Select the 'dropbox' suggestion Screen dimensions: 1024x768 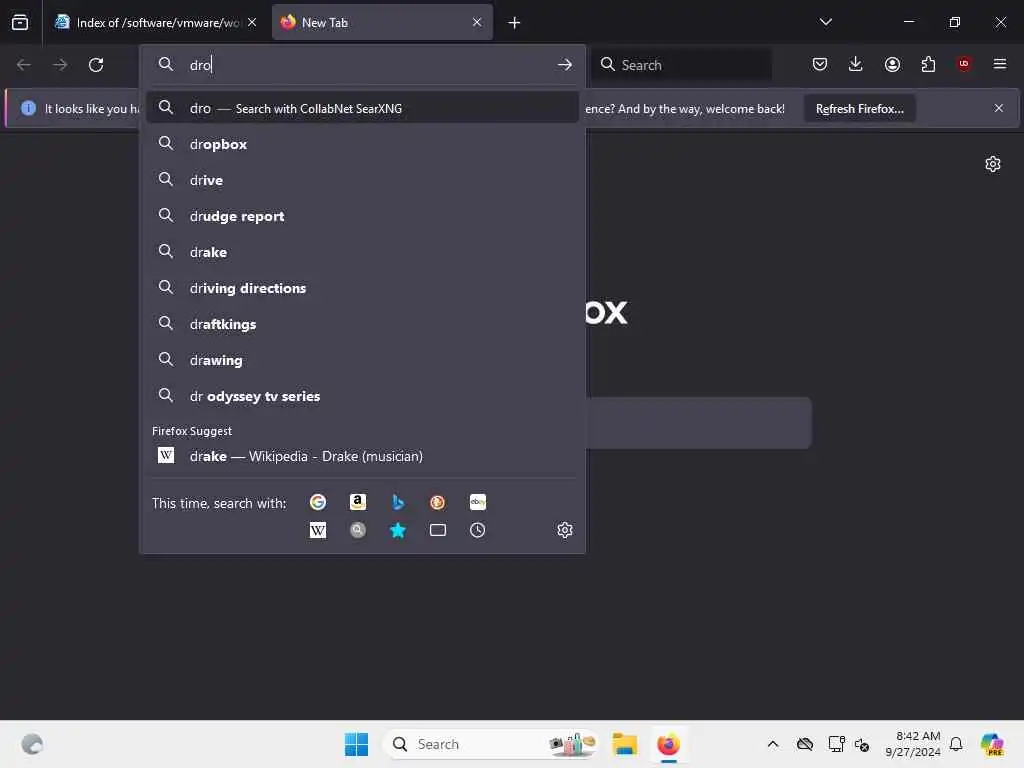tap(362, 144)
